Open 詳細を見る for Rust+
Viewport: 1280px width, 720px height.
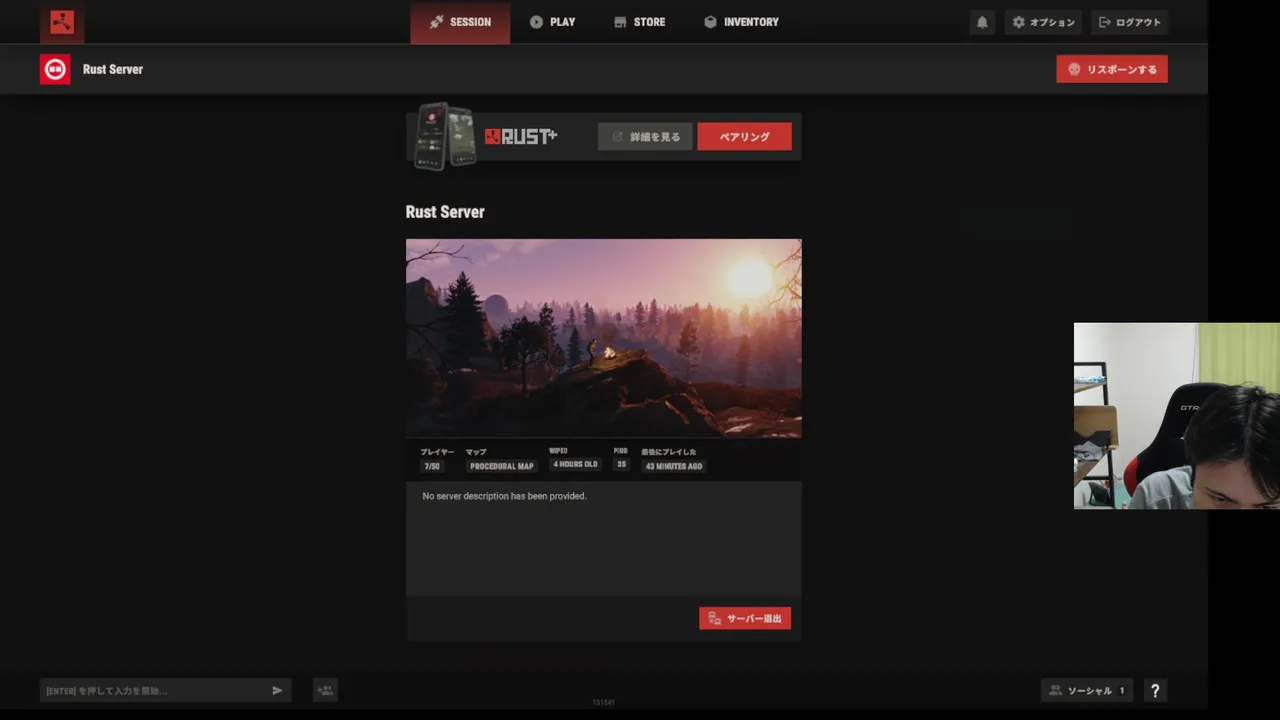(645, 137)
